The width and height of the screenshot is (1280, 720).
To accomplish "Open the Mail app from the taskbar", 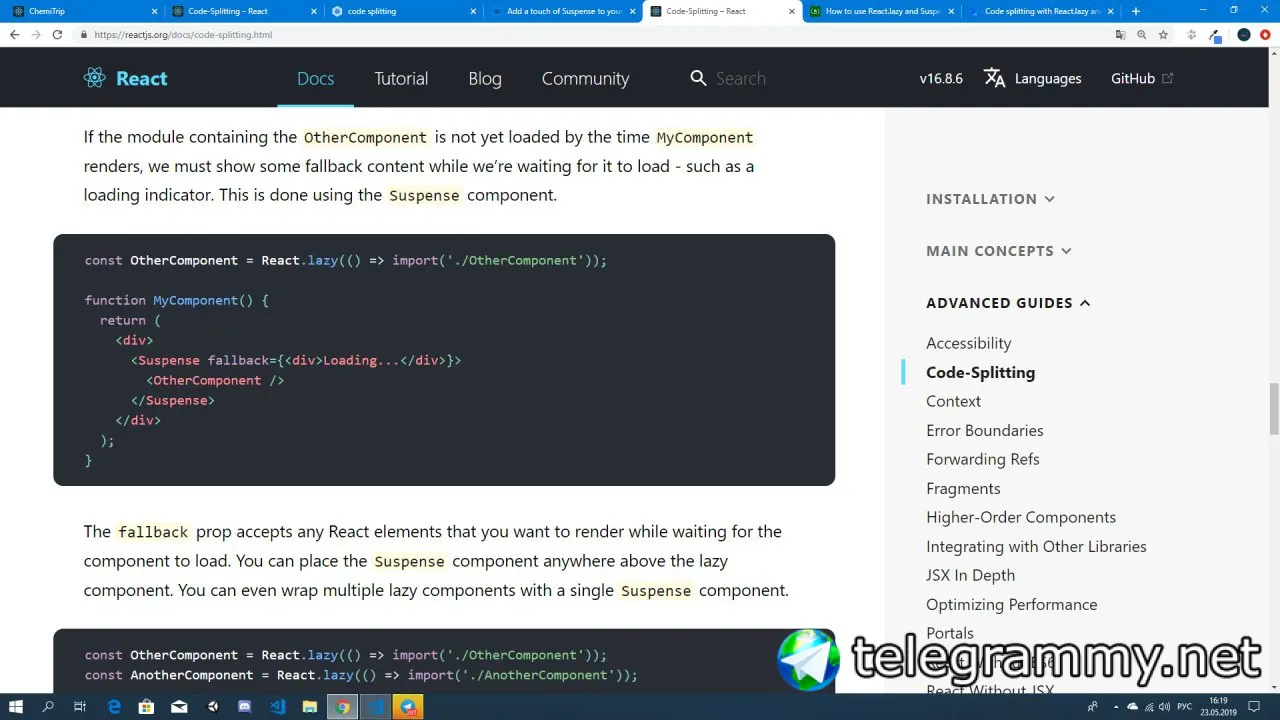I will [x=179, y=707].
